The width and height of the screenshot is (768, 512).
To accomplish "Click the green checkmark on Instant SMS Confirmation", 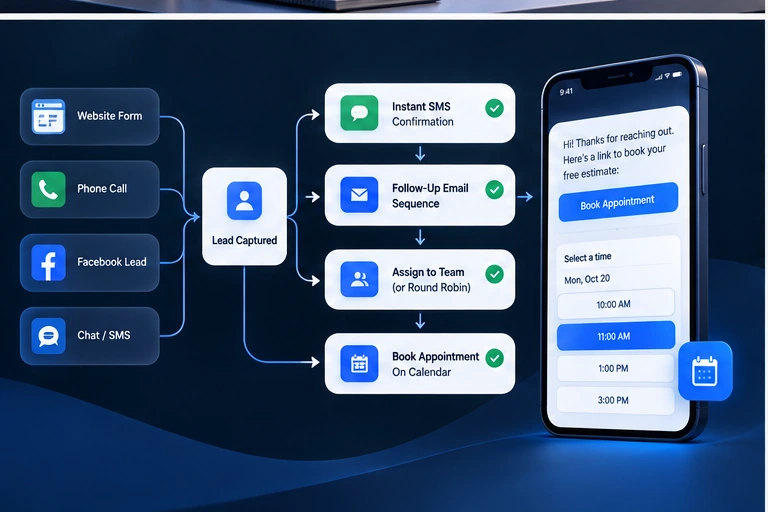I will pos(494,108).
